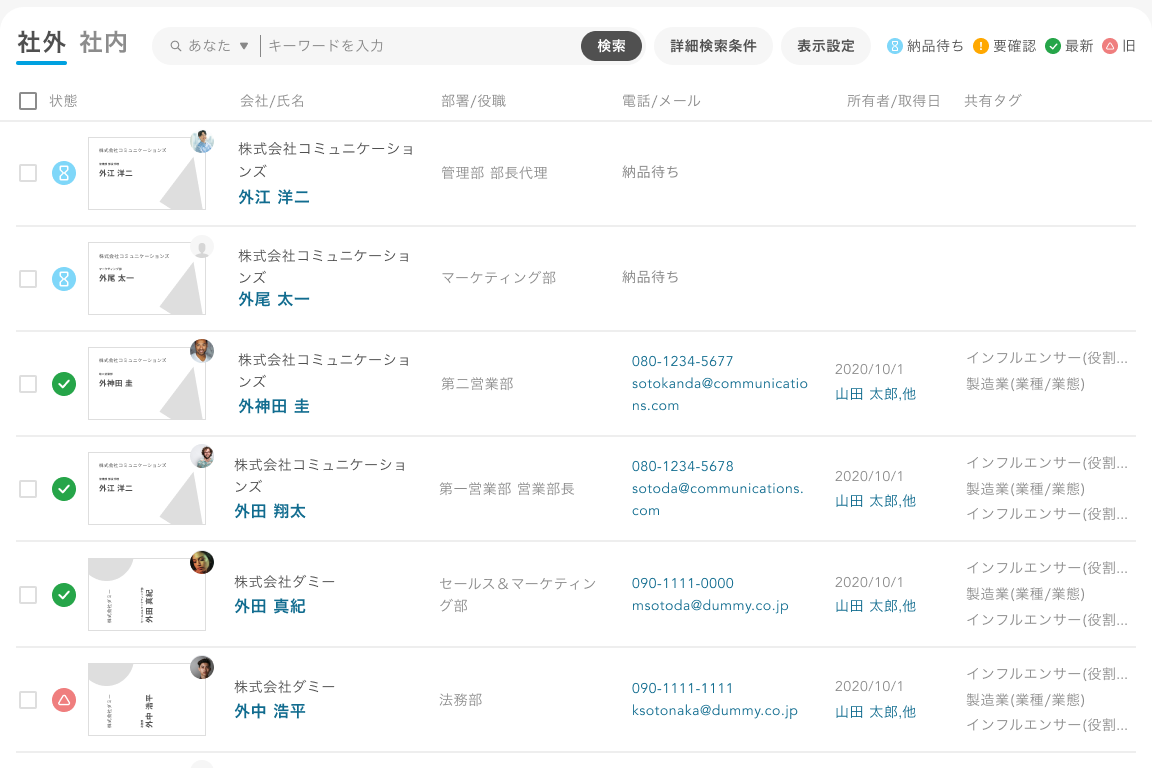Open 詳細検索条件 advanced search options
The height and width of the screenshot is (768, 1152).
pyautogui.click(x=713, y=46)
